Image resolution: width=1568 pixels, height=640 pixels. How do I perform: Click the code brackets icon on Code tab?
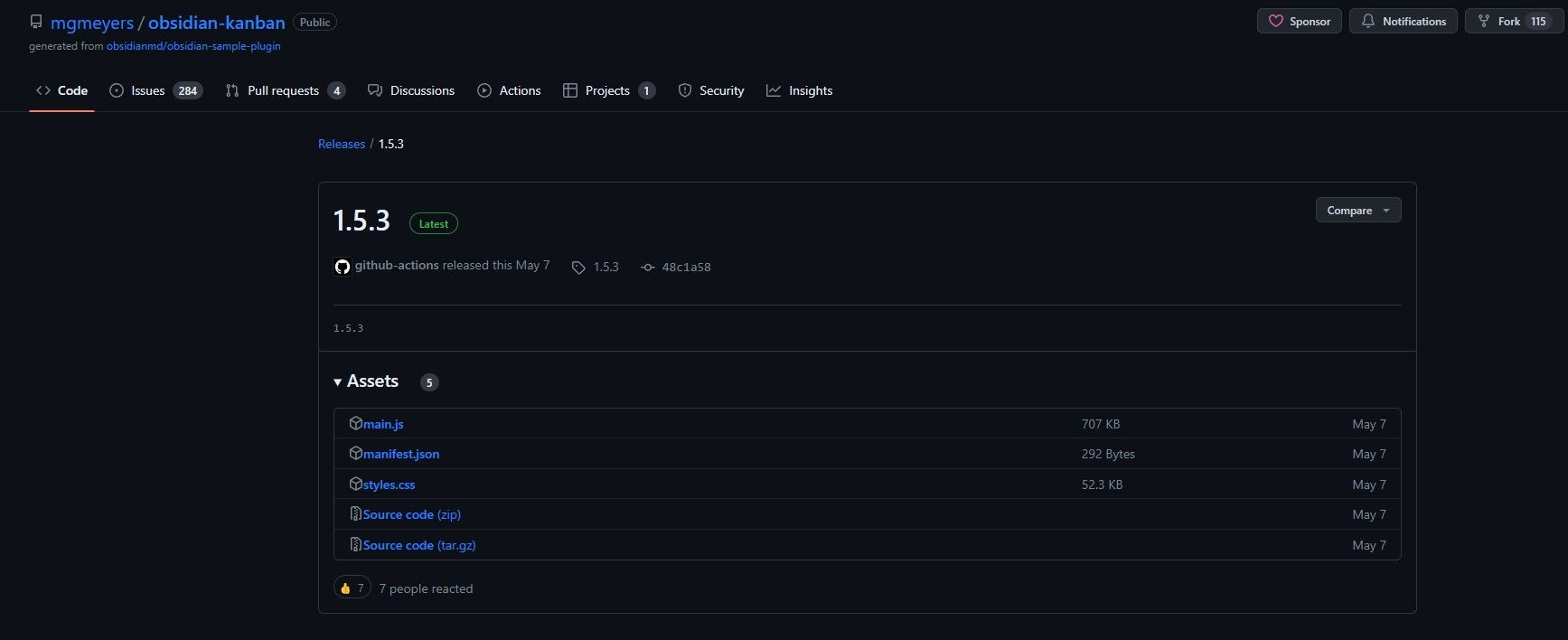pyautogui.click(x=43, y=90)
